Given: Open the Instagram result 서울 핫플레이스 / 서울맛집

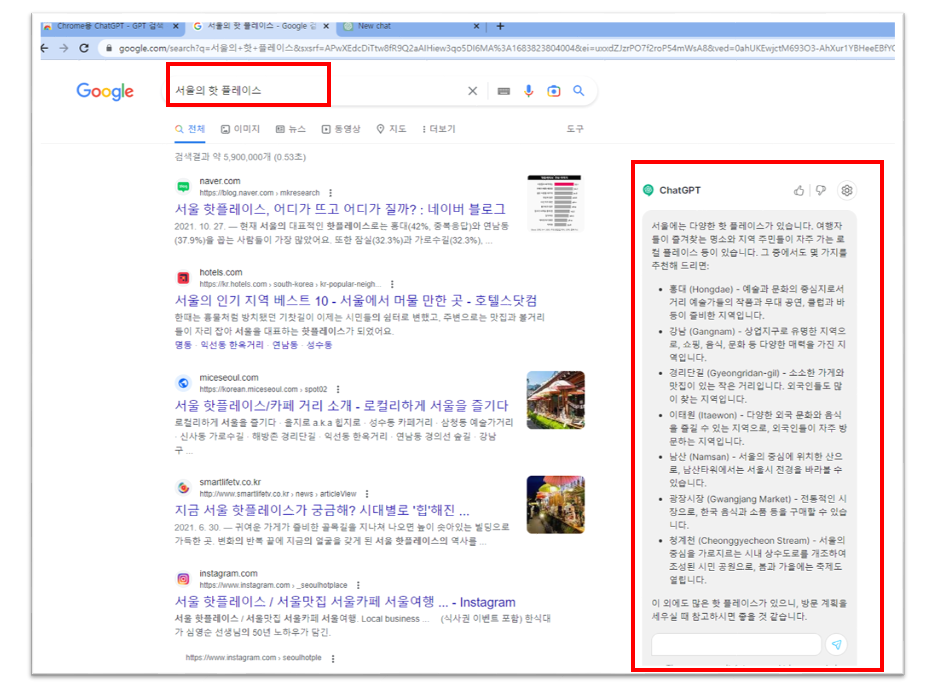Looking at the screenshot, I should 345,602.
